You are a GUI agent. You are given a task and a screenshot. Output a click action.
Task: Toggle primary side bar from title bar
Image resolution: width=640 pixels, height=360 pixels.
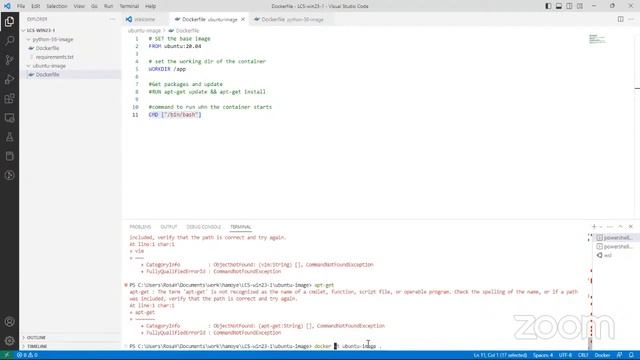(x=548, y=6)
